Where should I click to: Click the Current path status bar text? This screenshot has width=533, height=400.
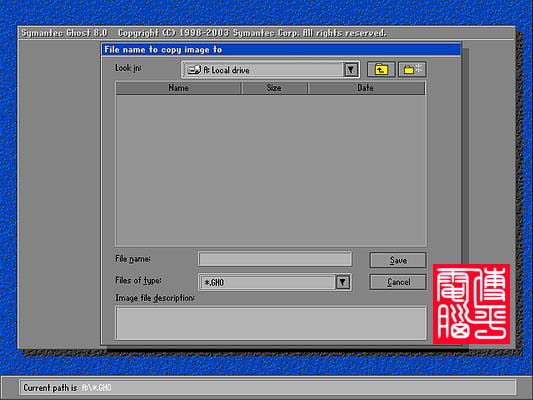point(67,388)
